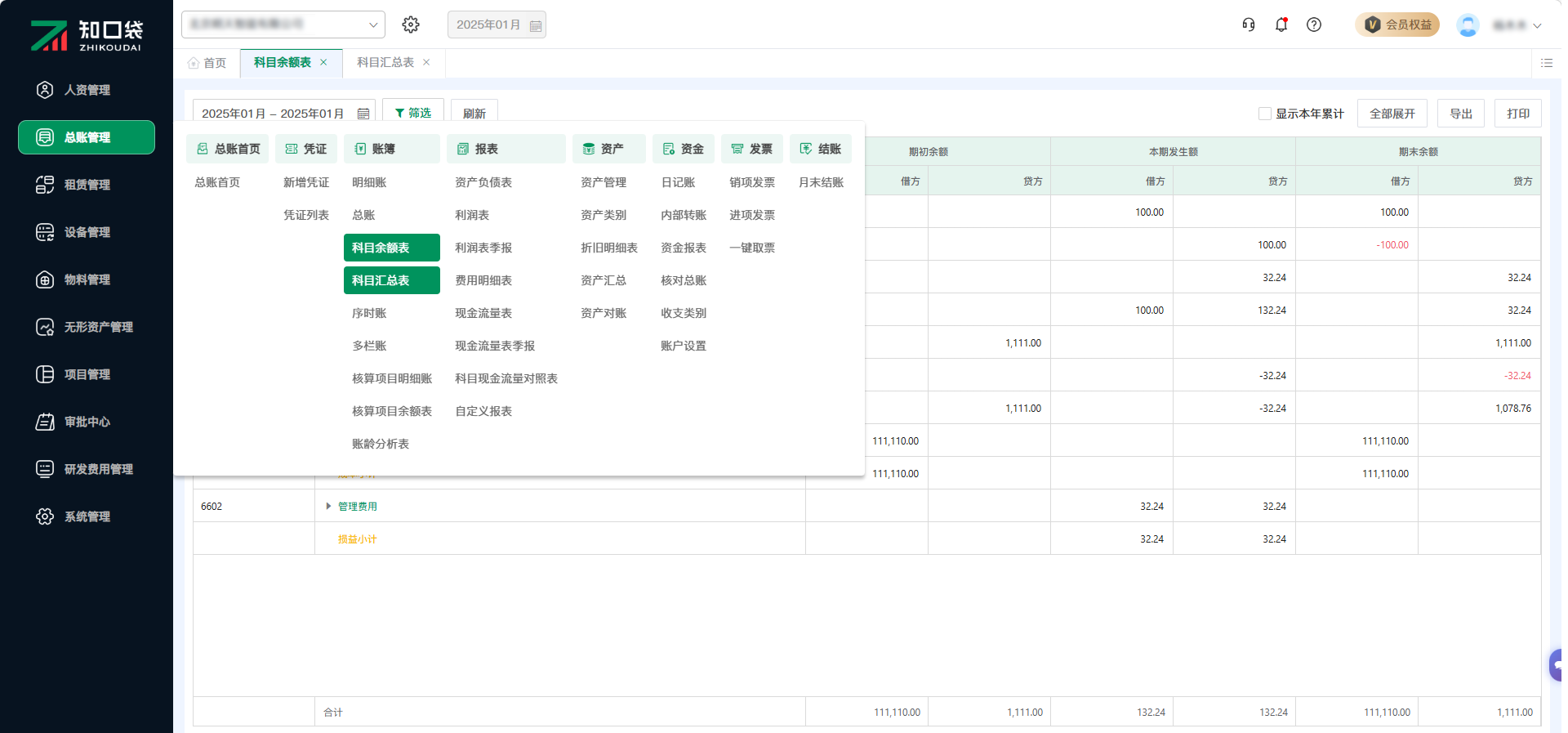Click the 资金 category header icon
1568x733 pixels.
[x=669, y=149]
